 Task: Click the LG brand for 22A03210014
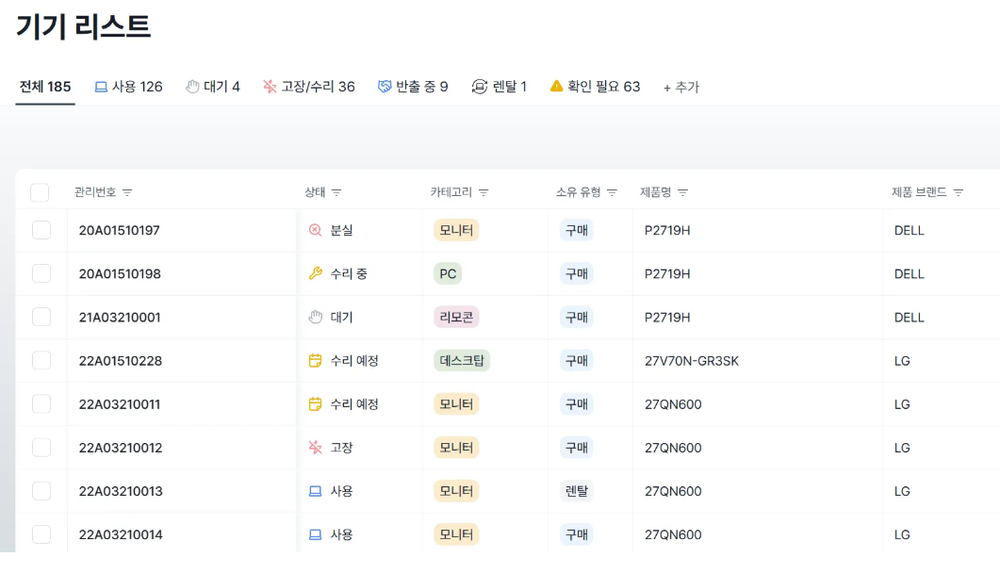[x=902, y=534]
